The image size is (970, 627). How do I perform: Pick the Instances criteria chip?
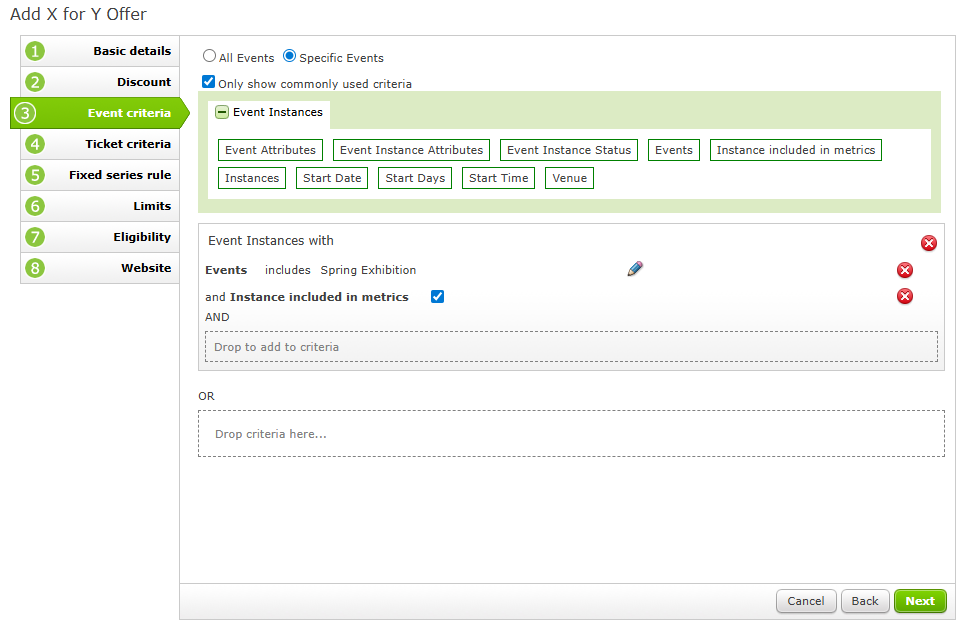[252, 178]
